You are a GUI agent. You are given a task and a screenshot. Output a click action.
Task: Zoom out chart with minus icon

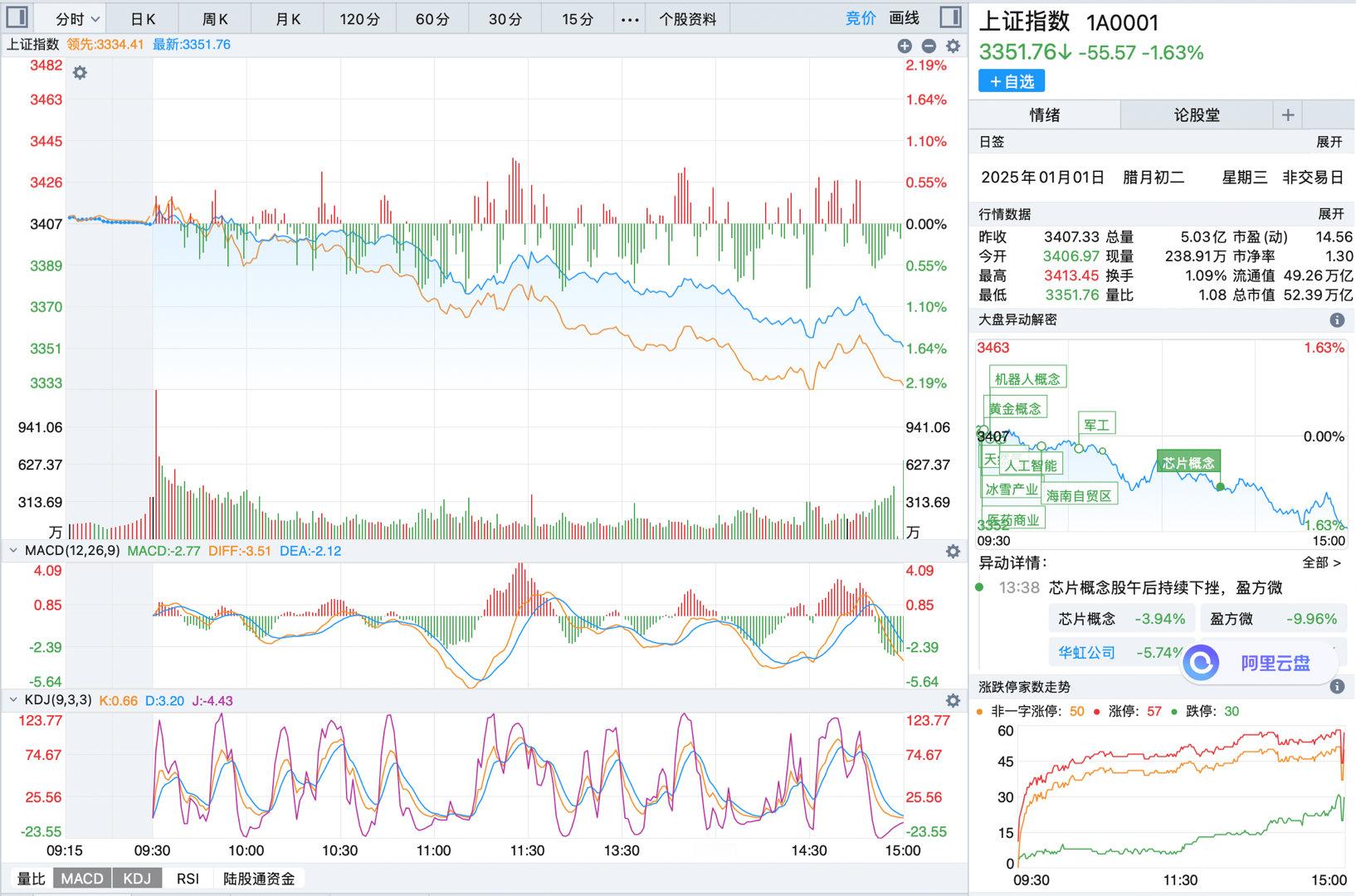[x=929, y=46]
